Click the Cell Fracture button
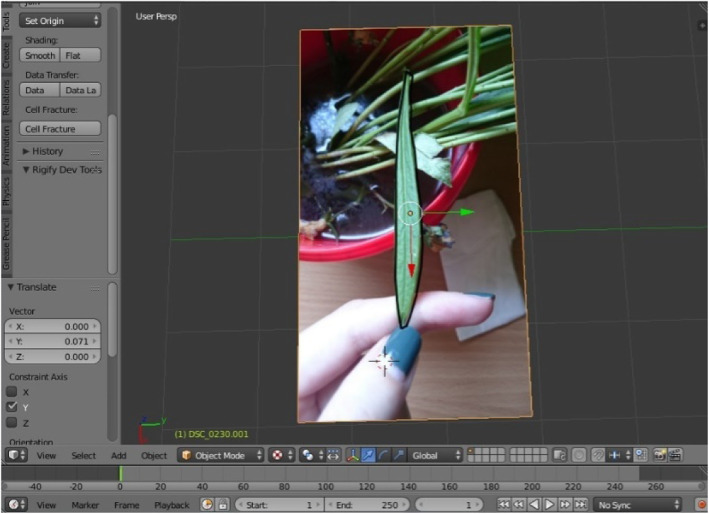Screen dimensions: 709x514 pos(61,129)
